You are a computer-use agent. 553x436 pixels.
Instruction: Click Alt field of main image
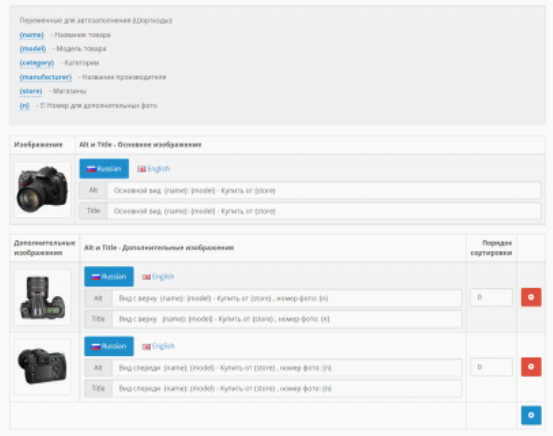pos(324,190)
